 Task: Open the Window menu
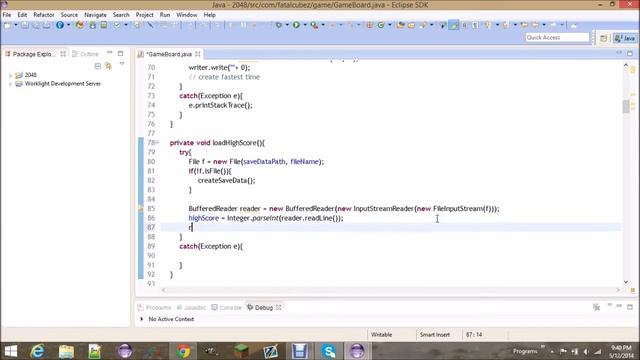(x=187, y=15)
